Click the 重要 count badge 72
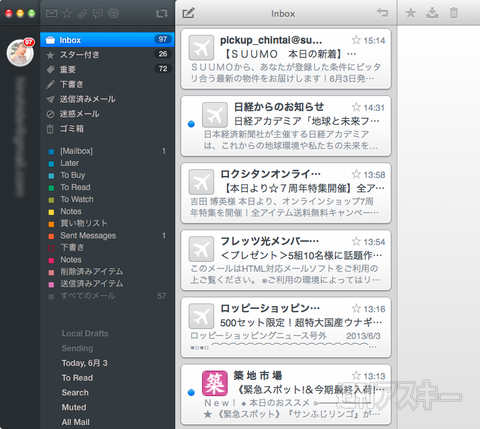This screenshot has height=429, width=480. [x=163, y=69]
